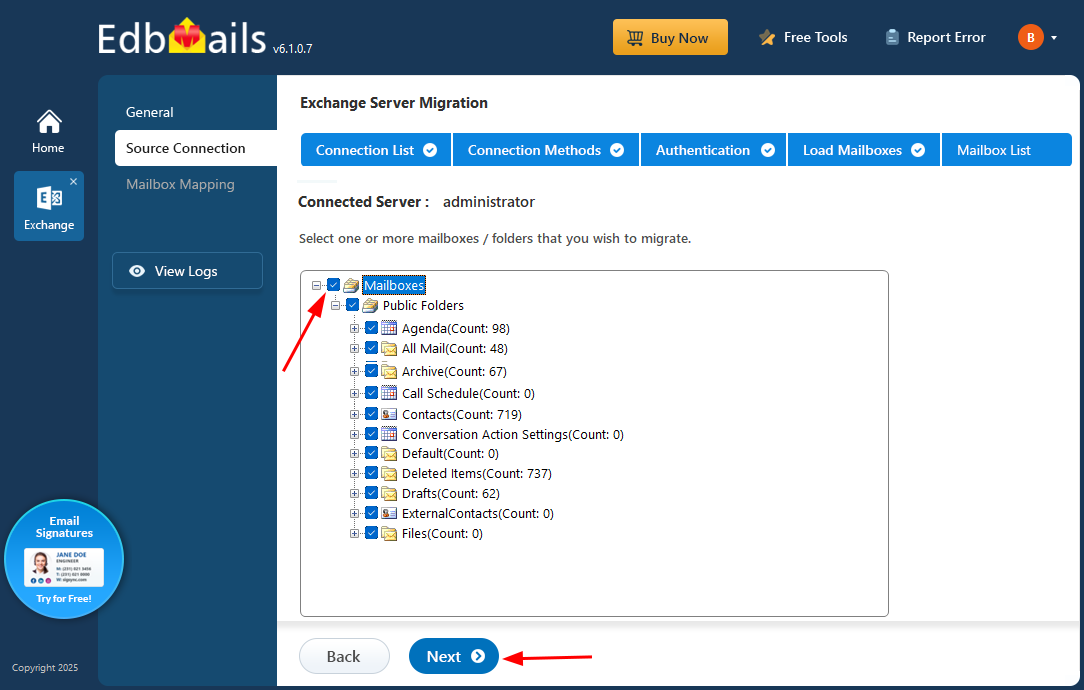
Task: Click the Archive mail folder icon
Action: [x=389, y=371]
